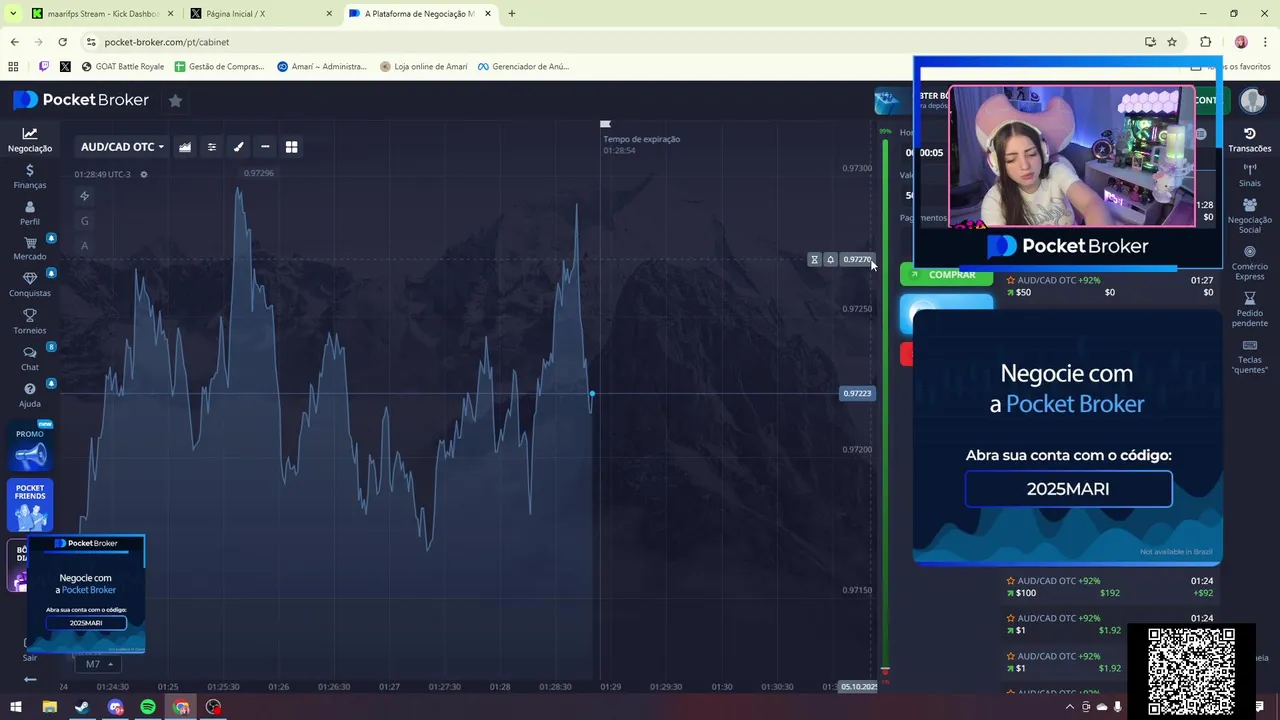Open the Pocket Friends banner
Viewport: 1280px width, 720px height.
tap(30, 506)
